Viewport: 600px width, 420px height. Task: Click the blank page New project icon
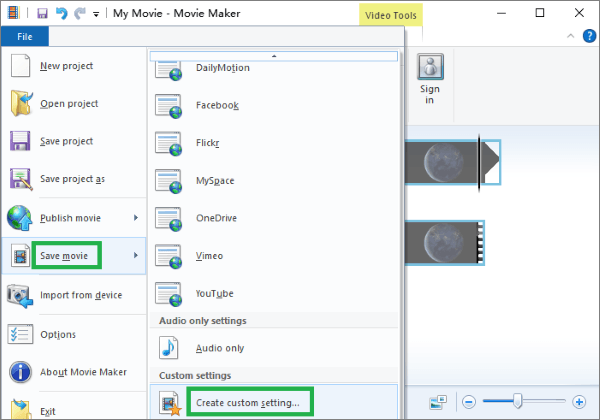click(21, 66)
